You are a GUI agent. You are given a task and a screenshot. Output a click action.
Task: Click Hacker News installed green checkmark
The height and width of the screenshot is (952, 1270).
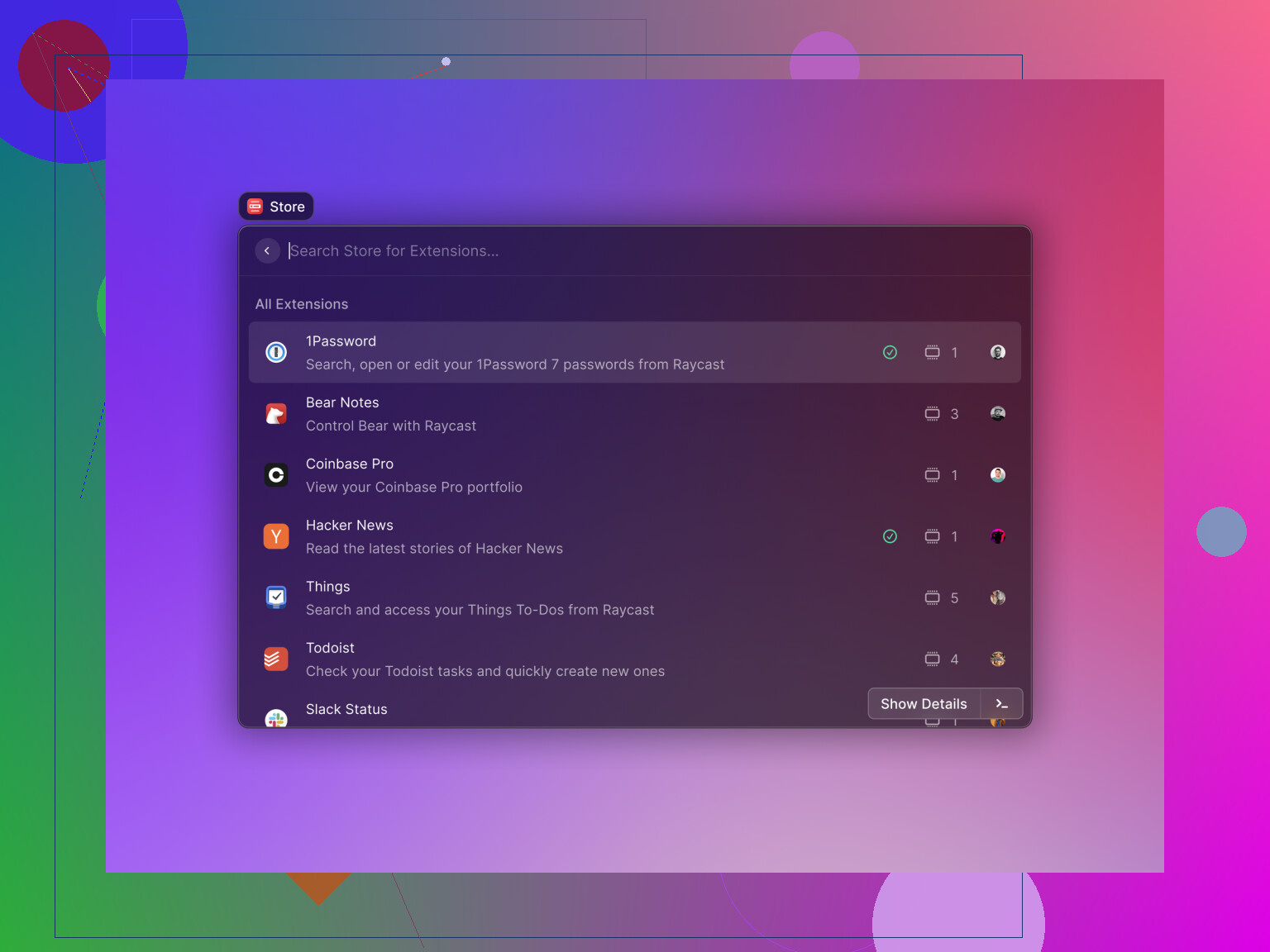(890, 536)
